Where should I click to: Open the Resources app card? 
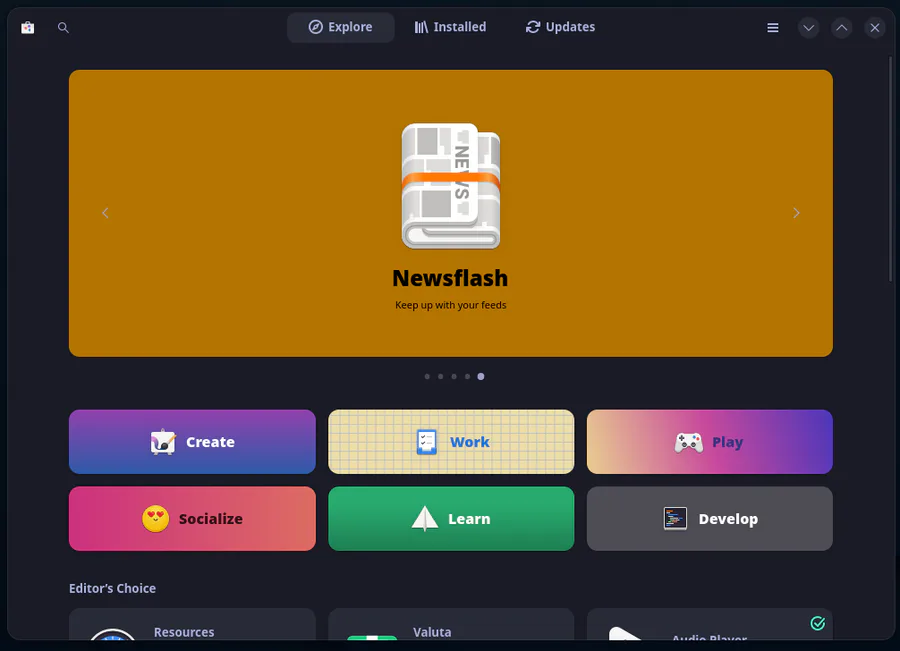192,624
